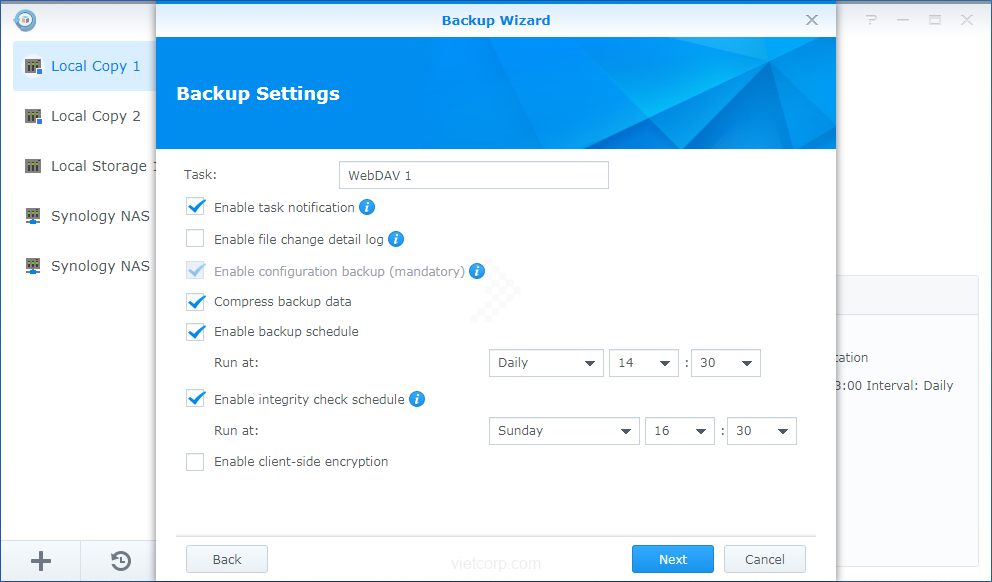Open the backup hour dropdown showing 14
992x582 pixels.
643,363
